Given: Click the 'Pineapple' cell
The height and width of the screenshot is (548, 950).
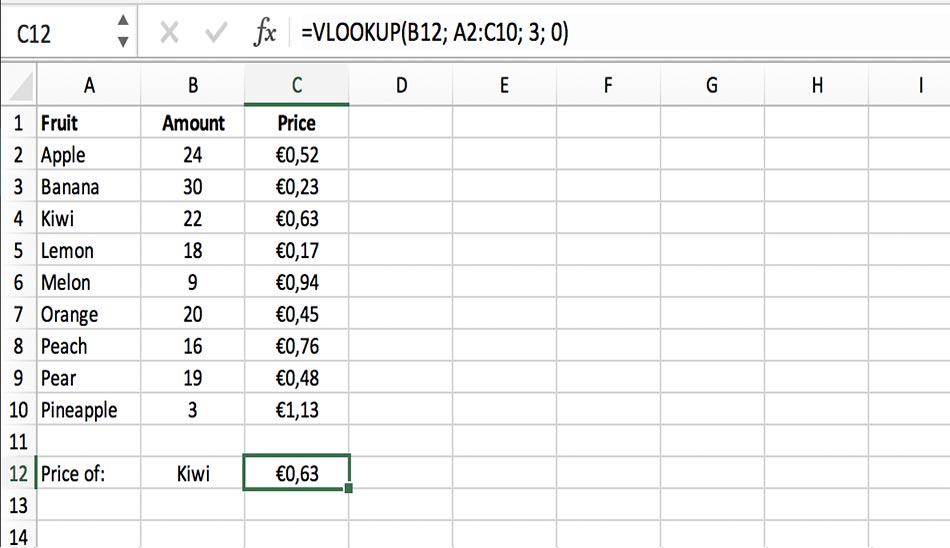Looking at the screenshot, I should click(89, 410).
